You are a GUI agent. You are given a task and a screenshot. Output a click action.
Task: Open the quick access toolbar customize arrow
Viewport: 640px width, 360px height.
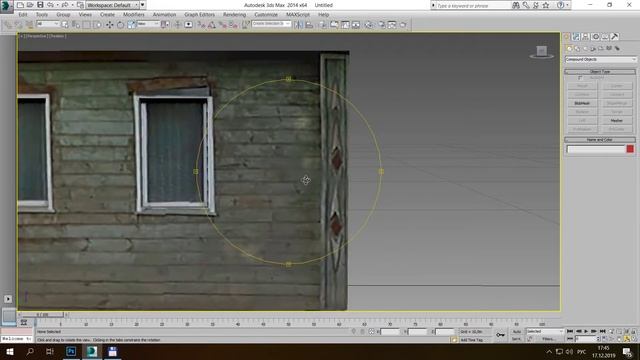pos(143,5)
